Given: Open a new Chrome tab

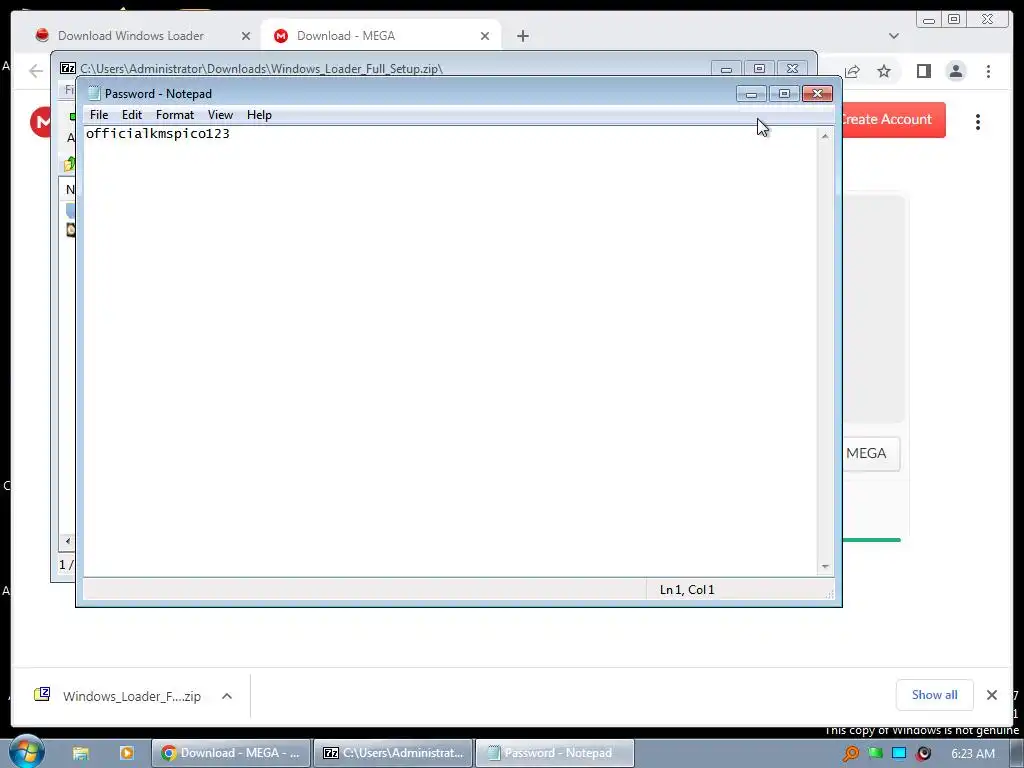Looking at the screenshot, I should [522, 36].
